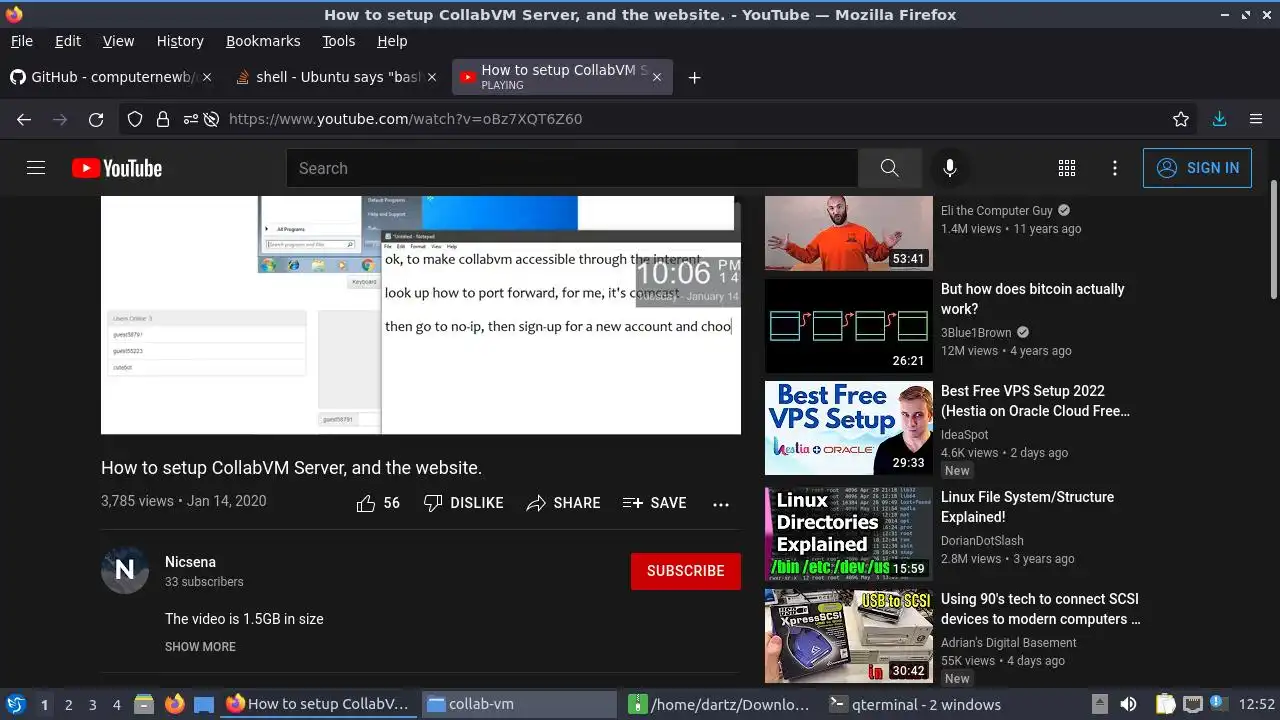The width and height of the screenshot is (1280, 720).
Task: Click the IdeaSpot channel name
Action: click(x=964, y=435)
